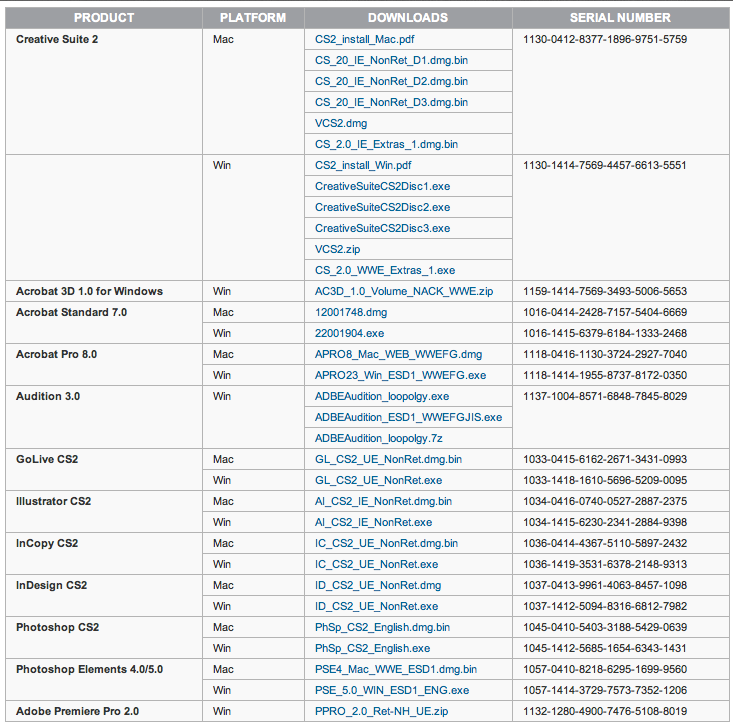The image size is (733, 723).
Task: Select the Acrobat Pro 8.0 label
Action: pyautogui.click(x=57, y=355)
